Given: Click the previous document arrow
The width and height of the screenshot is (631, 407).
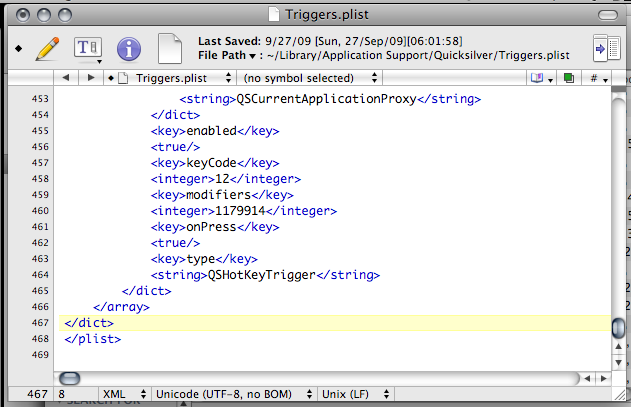Looking at the screenshot, I should (x=65, y=78).
